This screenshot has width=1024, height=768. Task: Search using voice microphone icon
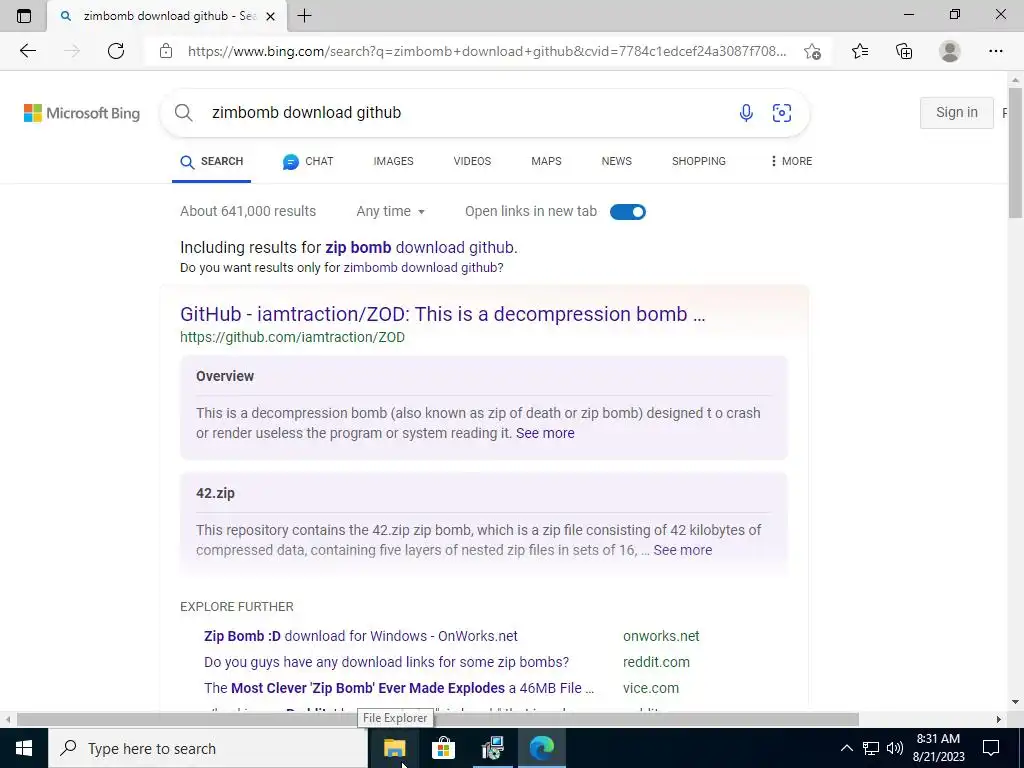coord(746,112)
